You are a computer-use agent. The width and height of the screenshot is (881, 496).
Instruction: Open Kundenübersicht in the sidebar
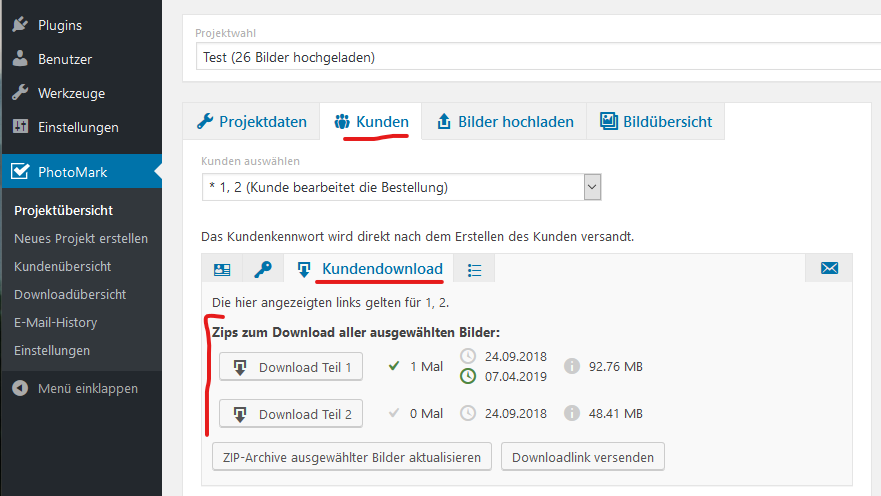[x=62, y=267]
